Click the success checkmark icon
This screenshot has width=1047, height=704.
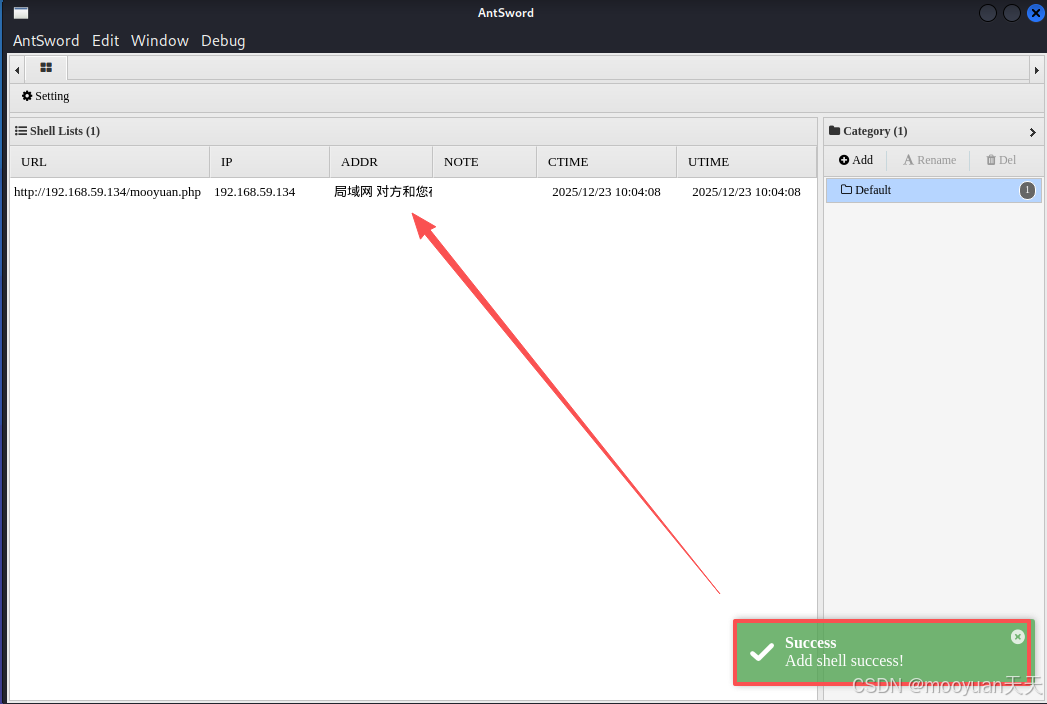761,652
